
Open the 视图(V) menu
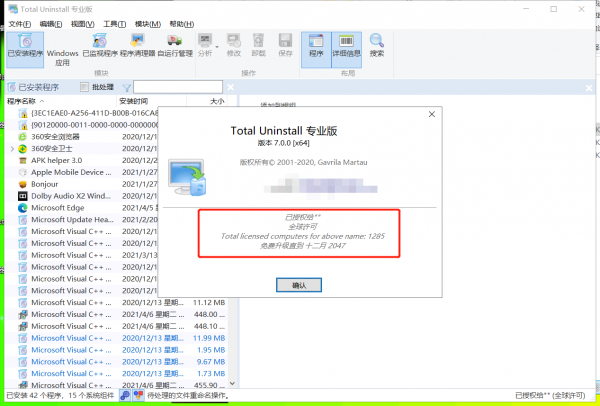coord(83,24)
